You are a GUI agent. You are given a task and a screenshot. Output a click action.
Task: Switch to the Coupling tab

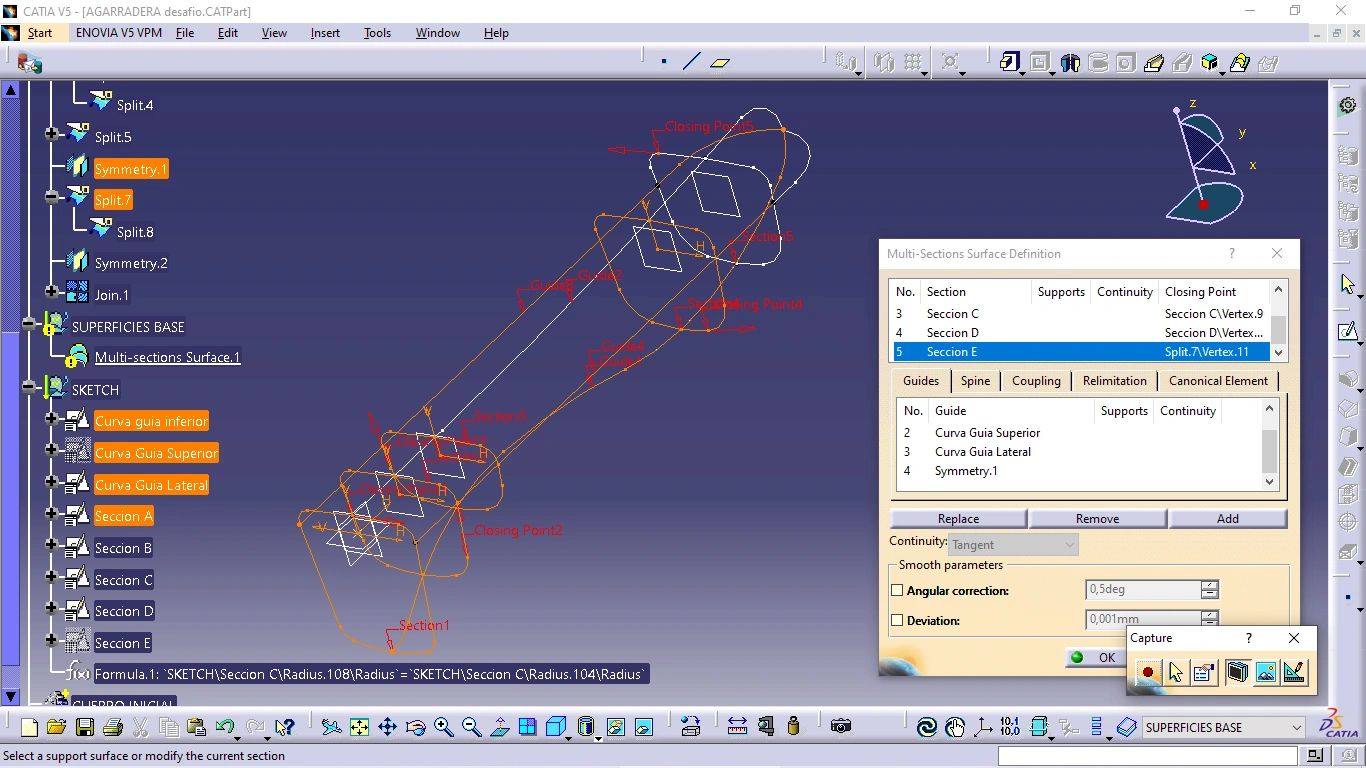1036,381
